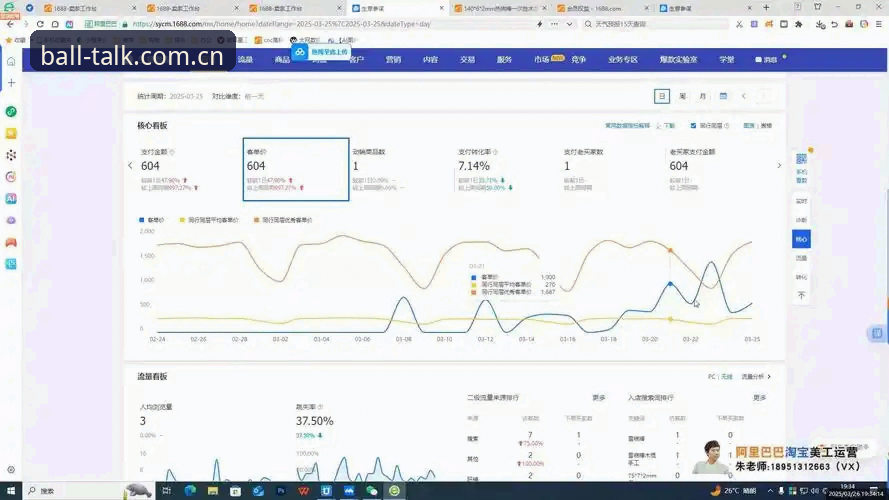Select the 支付转化率 7.14% metric card
The image size is (889, 500).
(507, 169)
